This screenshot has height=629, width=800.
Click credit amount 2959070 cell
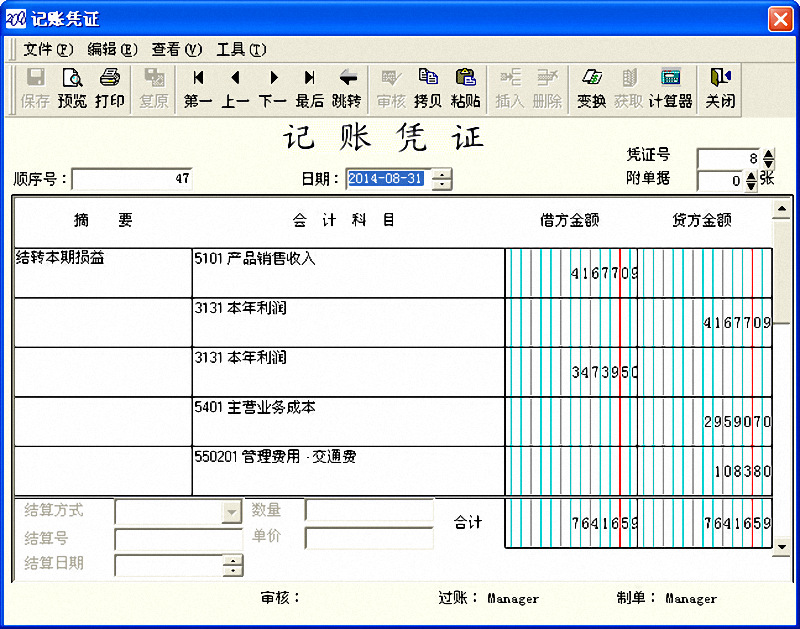(705, 422)
